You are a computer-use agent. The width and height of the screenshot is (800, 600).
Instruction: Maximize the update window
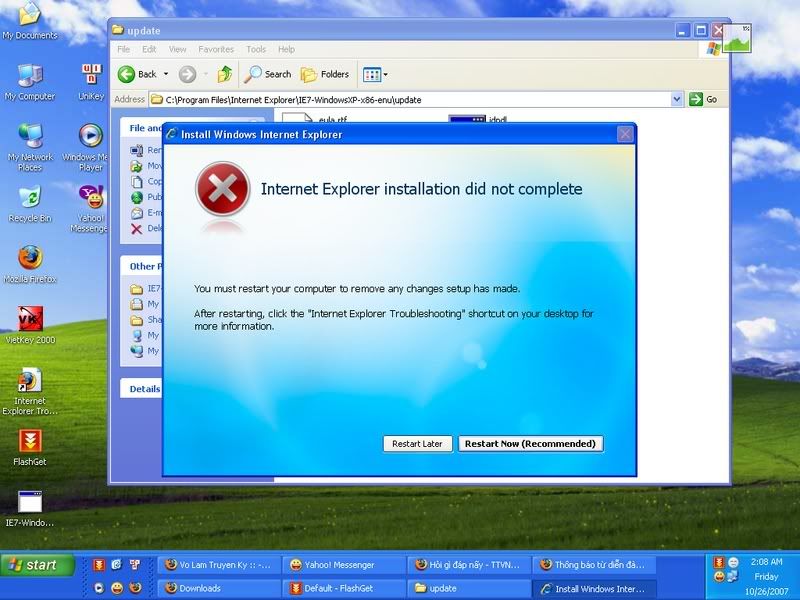702,31
